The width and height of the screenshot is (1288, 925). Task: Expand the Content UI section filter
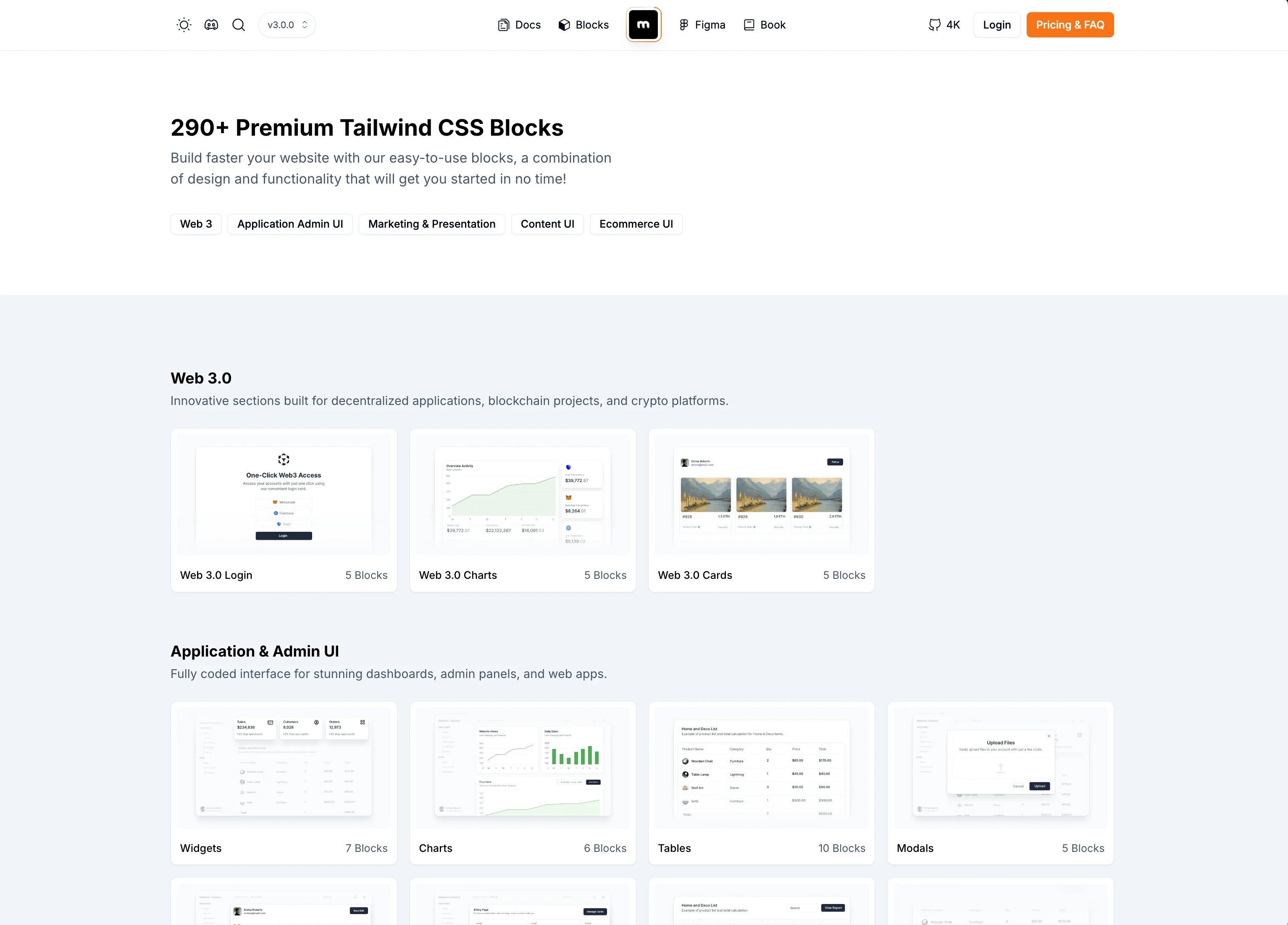547,223
